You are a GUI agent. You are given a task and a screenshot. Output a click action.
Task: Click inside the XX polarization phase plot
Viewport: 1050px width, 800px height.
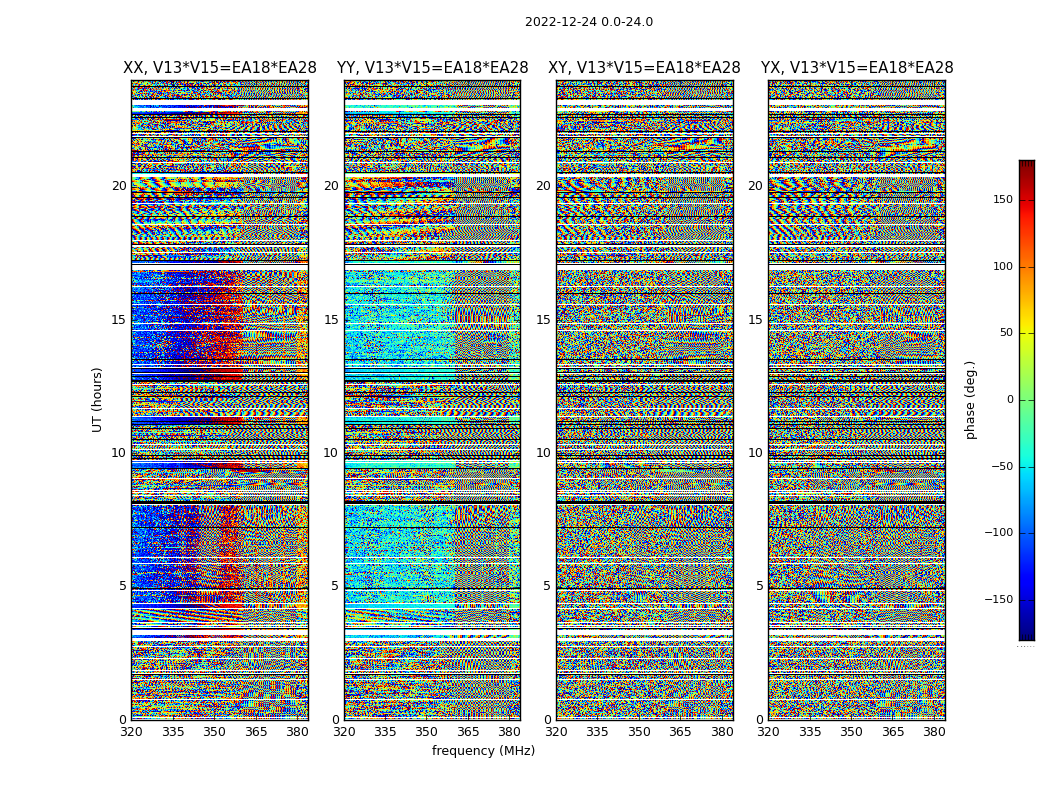[220, 400]
